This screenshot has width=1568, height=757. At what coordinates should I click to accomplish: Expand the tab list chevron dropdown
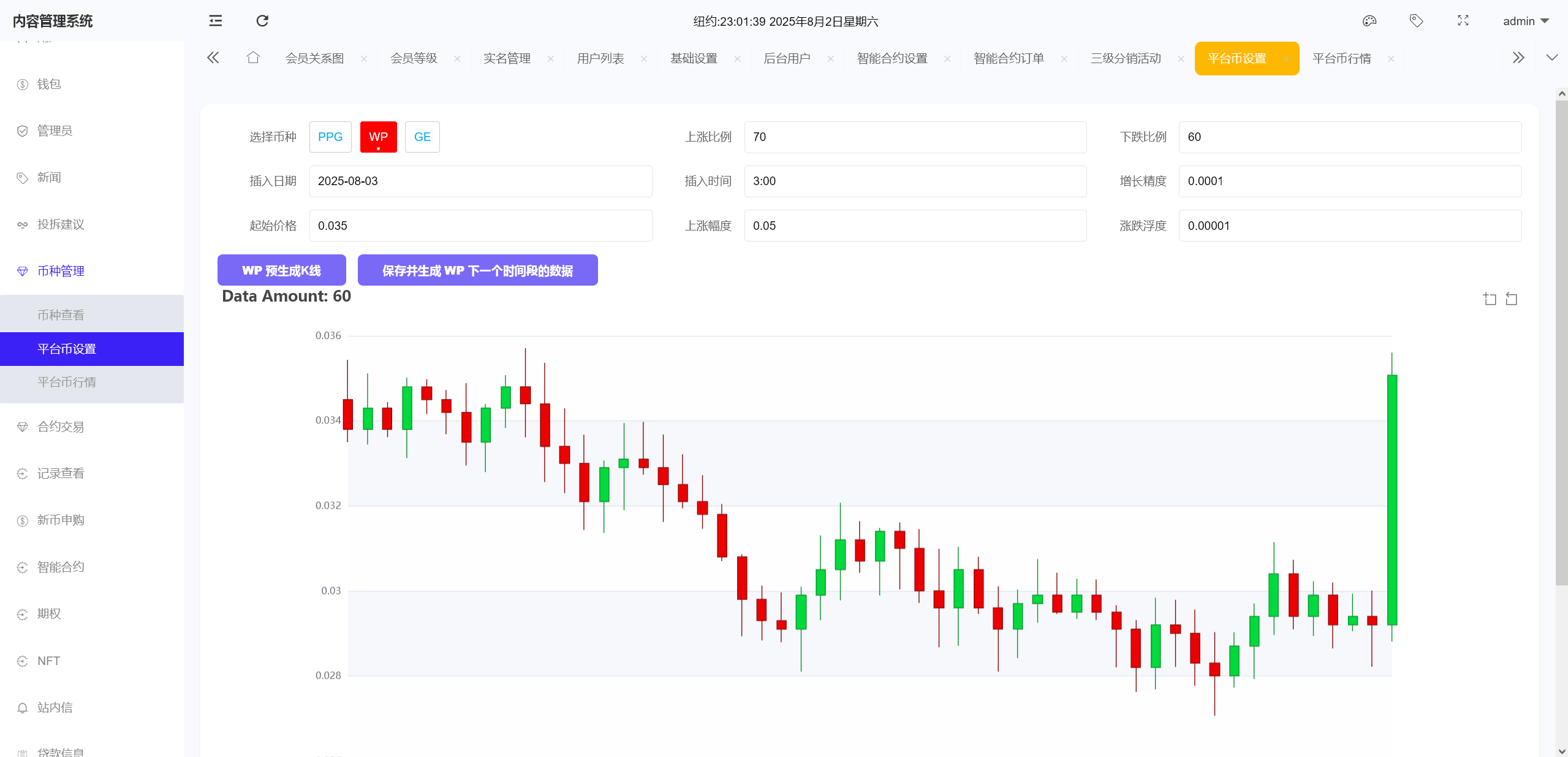[1551, 58]
